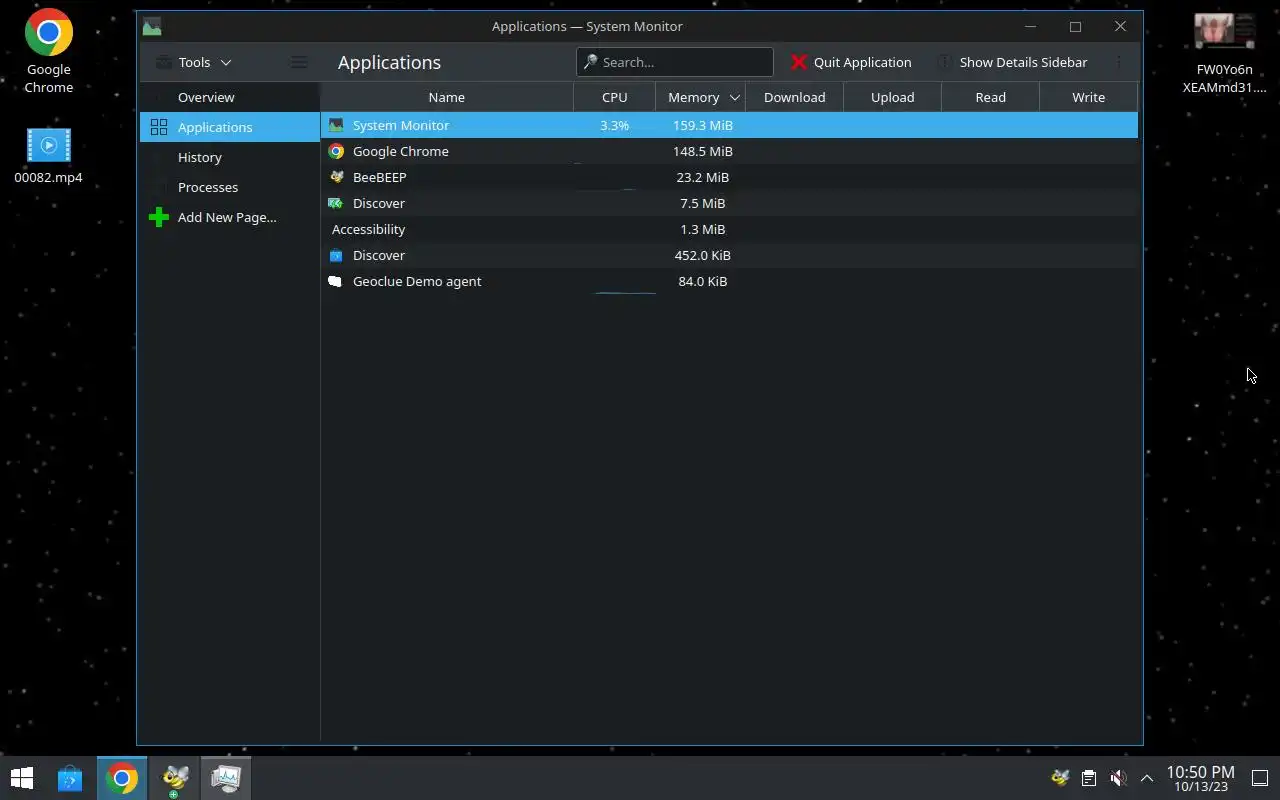Click the BeeBEEP bee icon in list
Image resolution: width=1280 pixels, height=800 pixels.
pyautogui.click(x=336, y=177)
